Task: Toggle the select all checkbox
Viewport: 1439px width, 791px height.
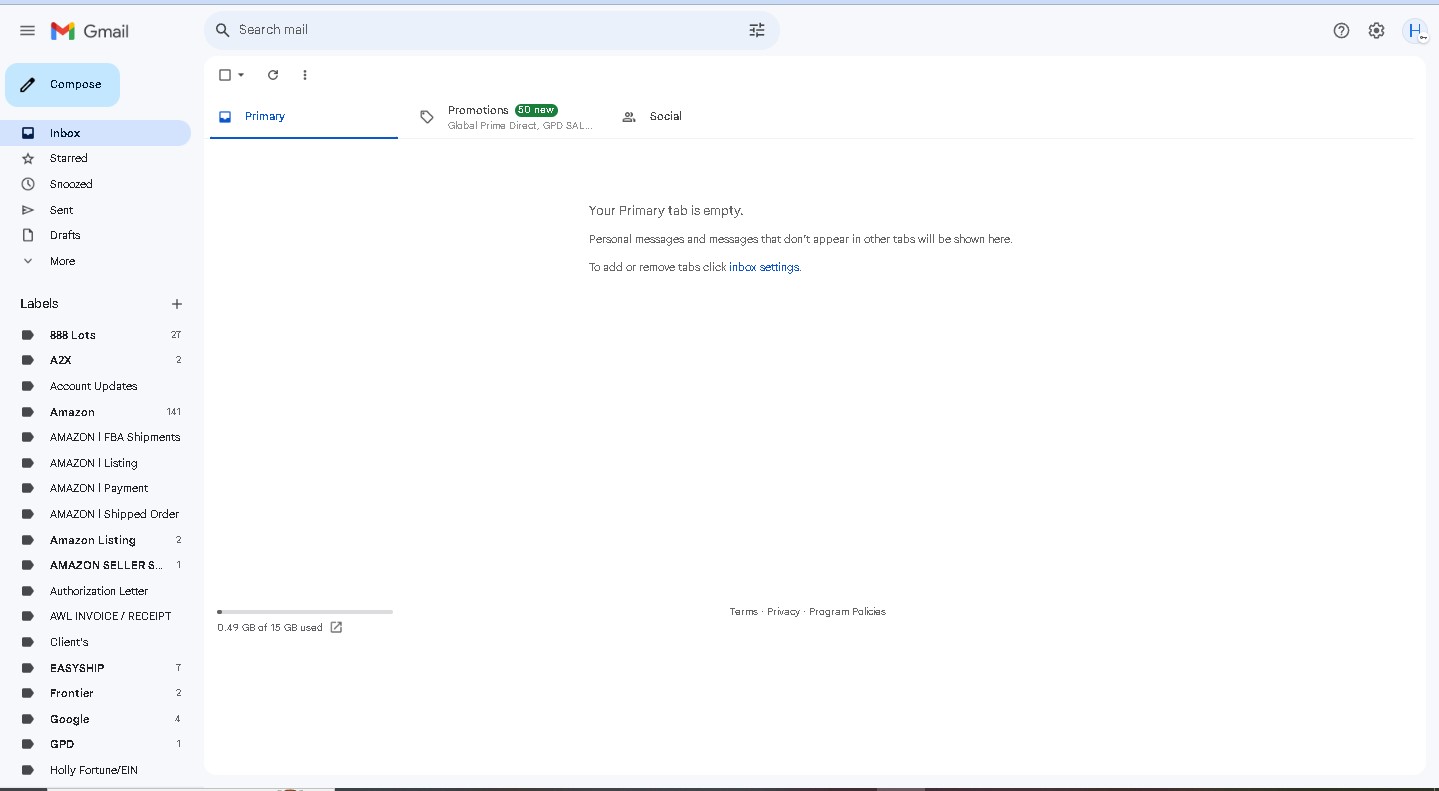Action: [225, 75]
